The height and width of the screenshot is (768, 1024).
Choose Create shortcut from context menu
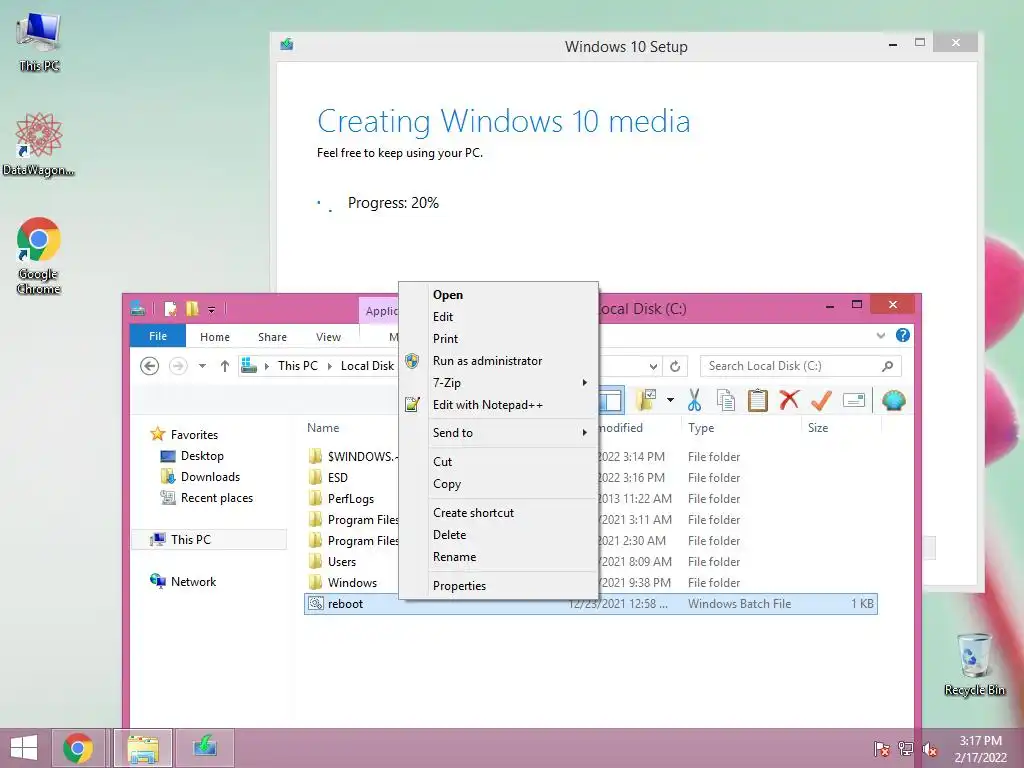[499, 513]
